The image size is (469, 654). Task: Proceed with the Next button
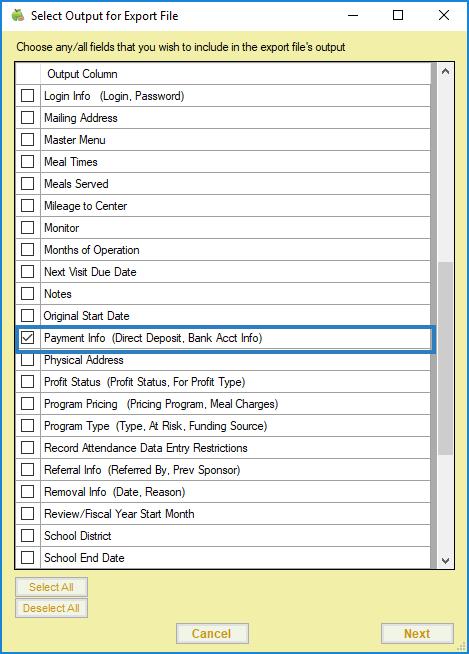[417, 634]
